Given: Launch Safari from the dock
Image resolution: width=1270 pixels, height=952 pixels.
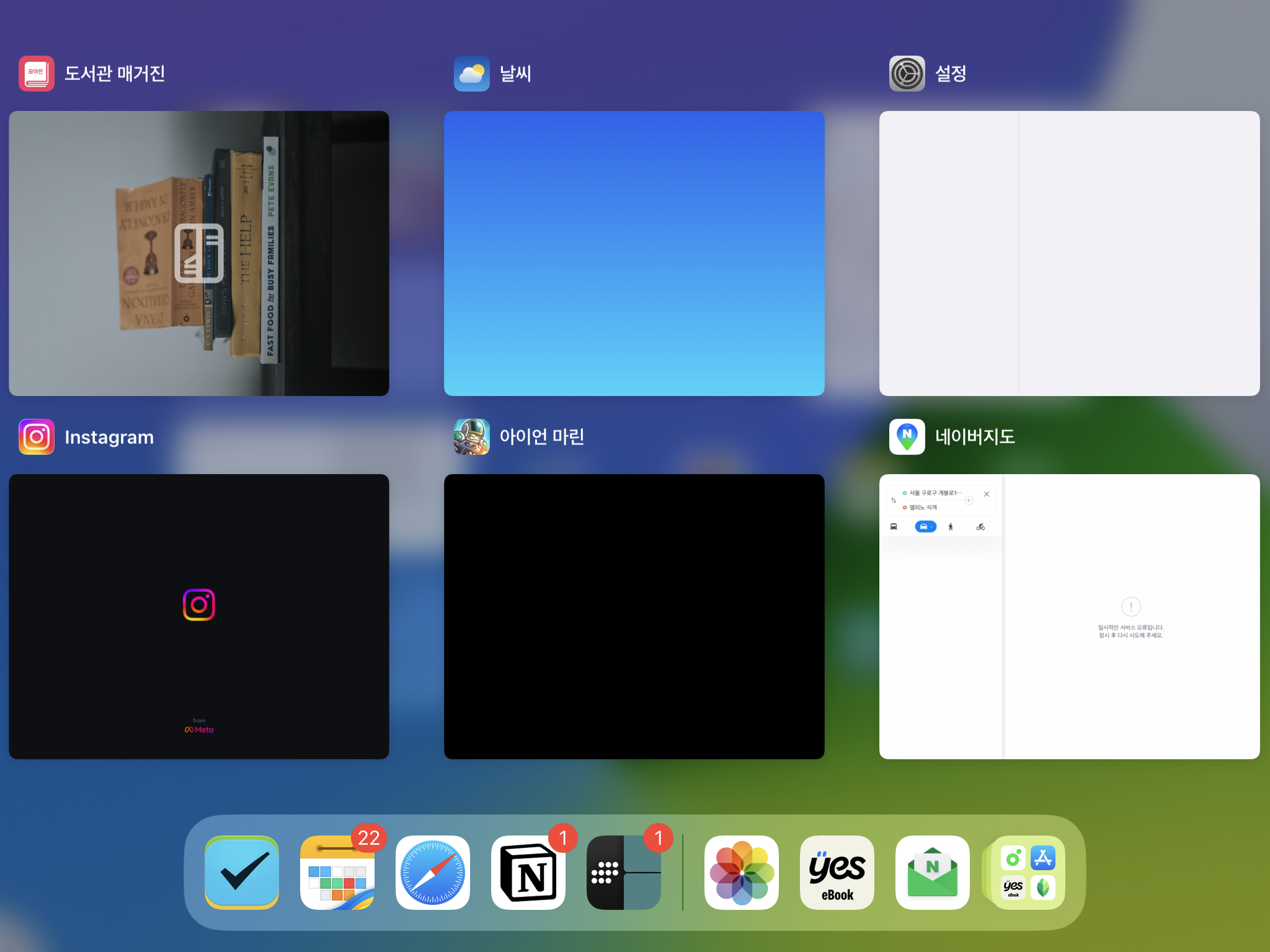Looking at the screenshot, I should tap(433, 872).
